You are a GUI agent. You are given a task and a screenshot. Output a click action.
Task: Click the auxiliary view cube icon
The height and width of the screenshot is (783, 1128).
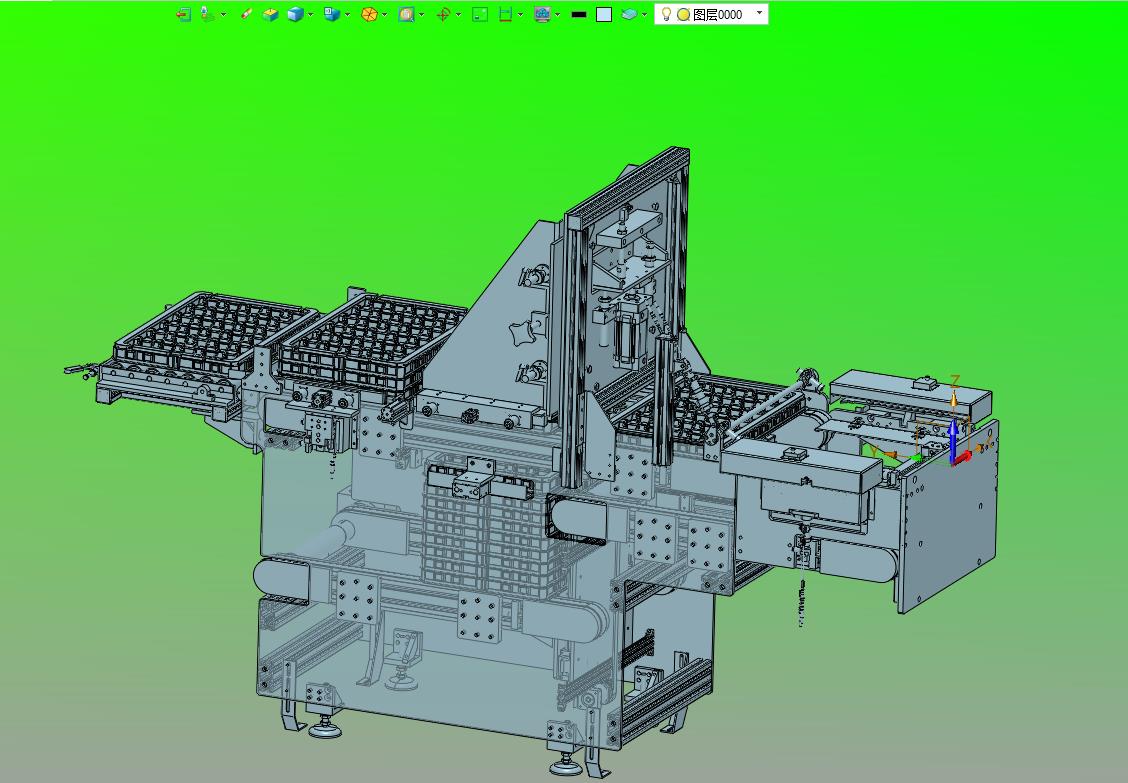click(x=332, y=14)
